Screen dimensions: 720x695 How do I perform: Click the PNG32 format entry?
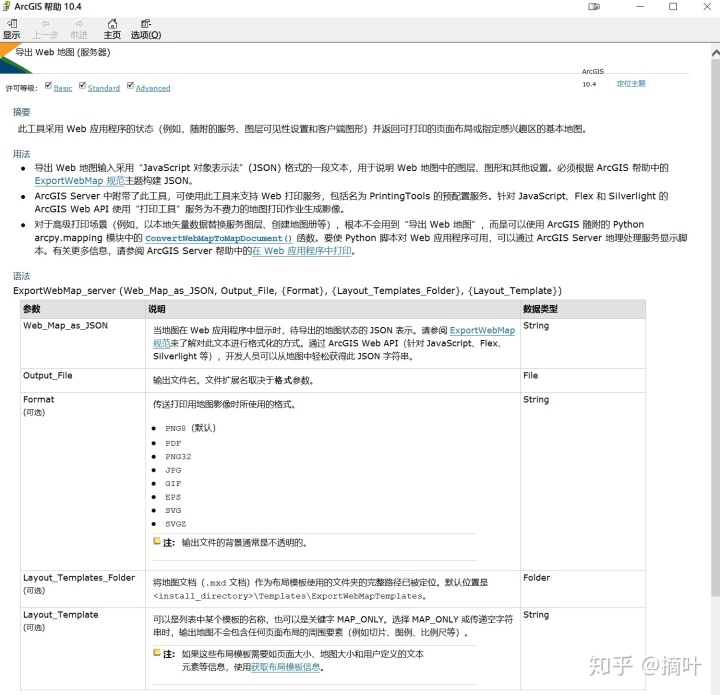click(x=178, y=457)
